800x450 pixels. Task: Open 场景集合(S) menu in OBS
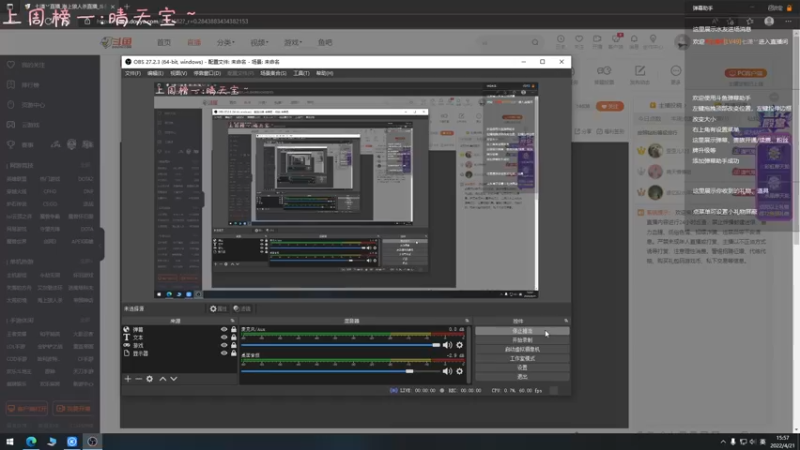[273, 73]
